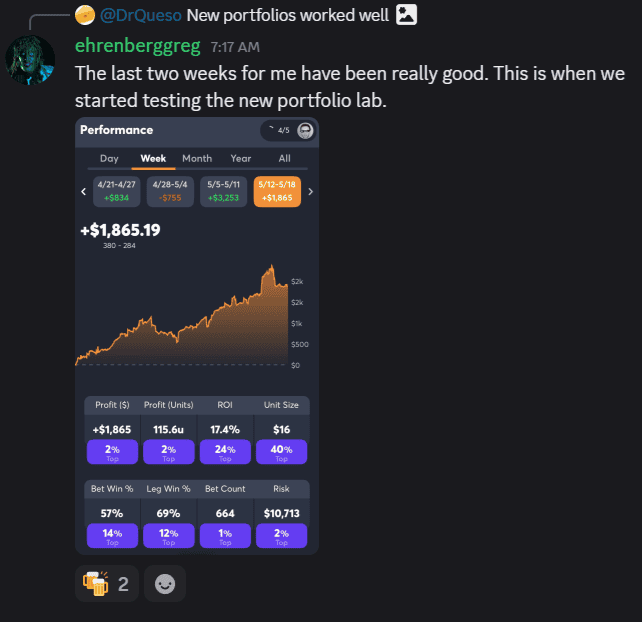642x622 pixels.
Task: Select the 4/21-4/27 week chip
Action: click(117, 192)
